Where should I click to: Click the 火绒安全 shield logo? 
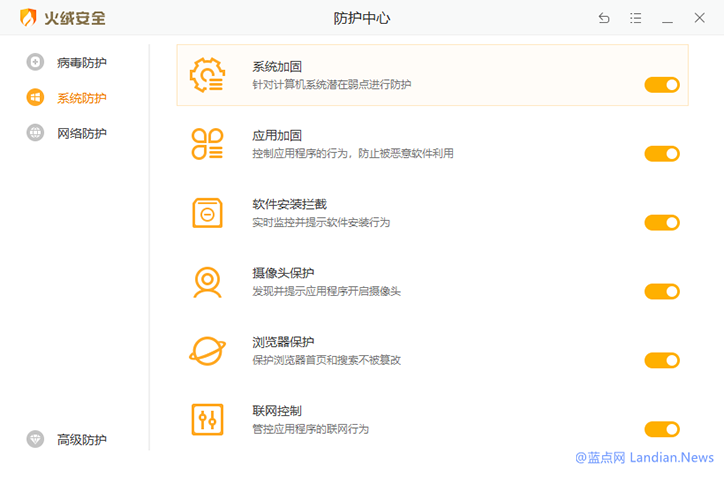click(x=29, y=18)
